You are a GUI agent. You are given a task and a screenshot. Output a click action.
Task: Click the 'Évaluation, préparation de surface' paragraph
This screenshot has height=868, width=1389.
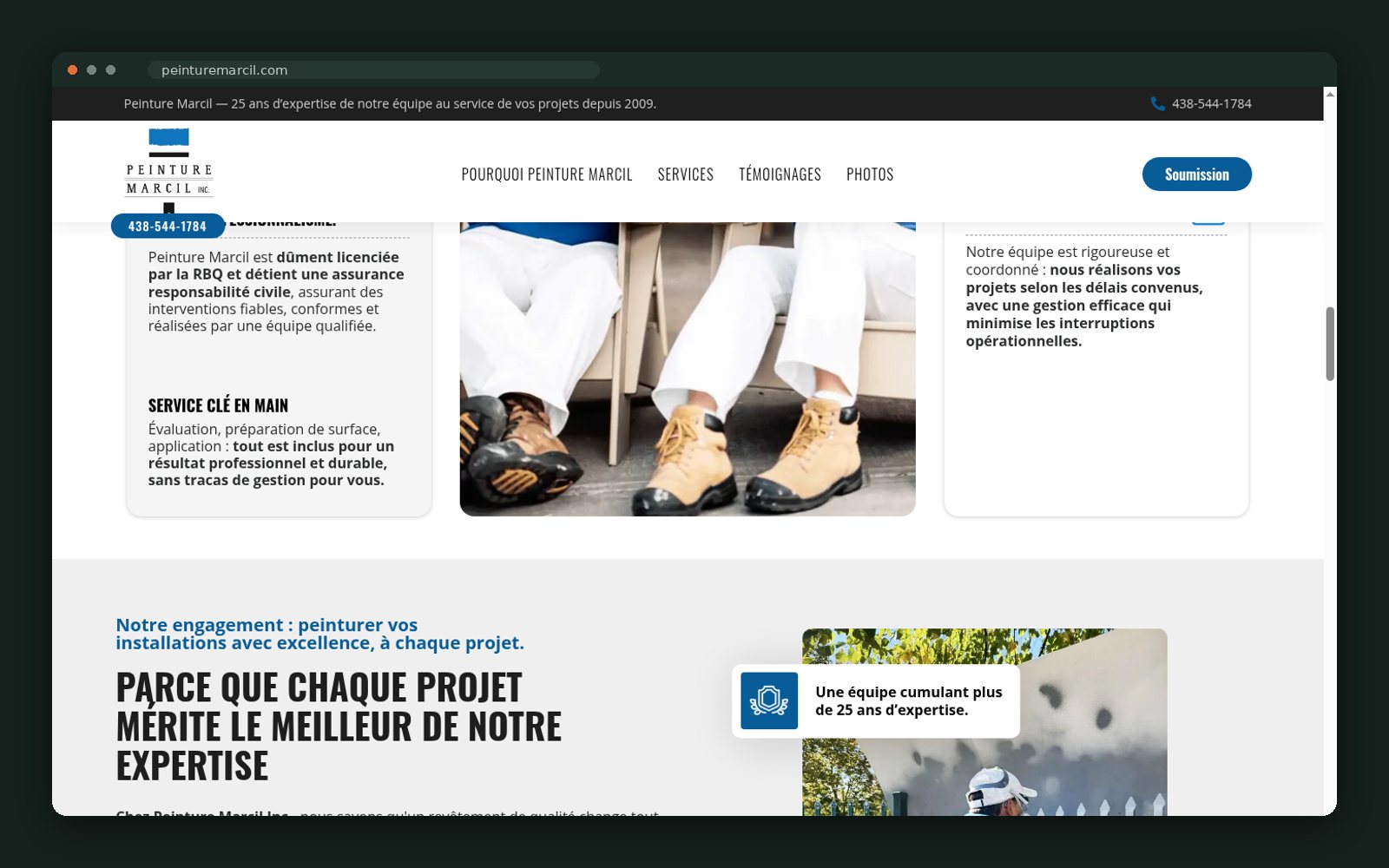[271, 454]
